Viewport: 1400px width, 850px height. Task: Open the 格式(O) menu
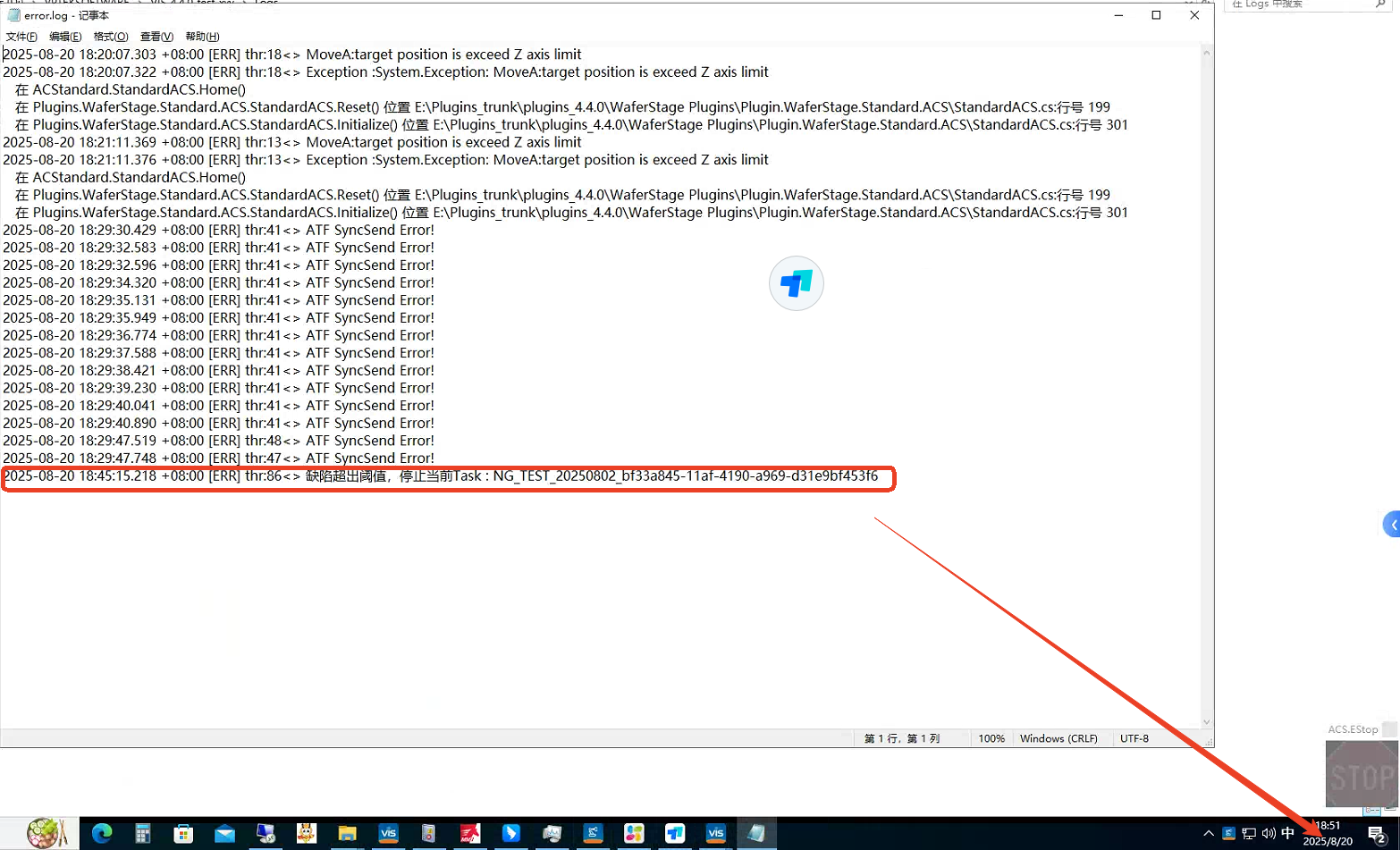[x=111, y=37]
